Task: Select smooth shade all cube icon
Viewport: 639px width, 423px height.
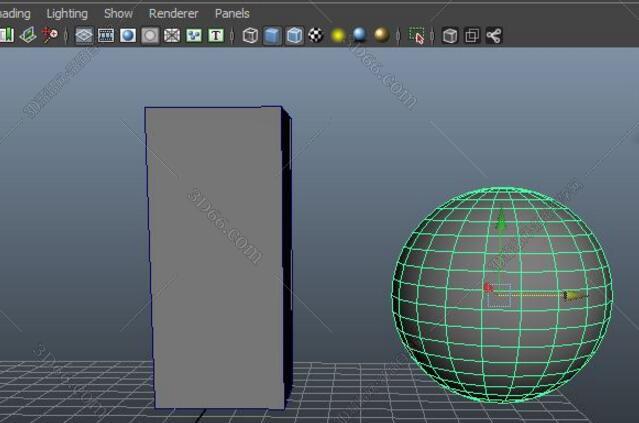Action: [272, 36]
